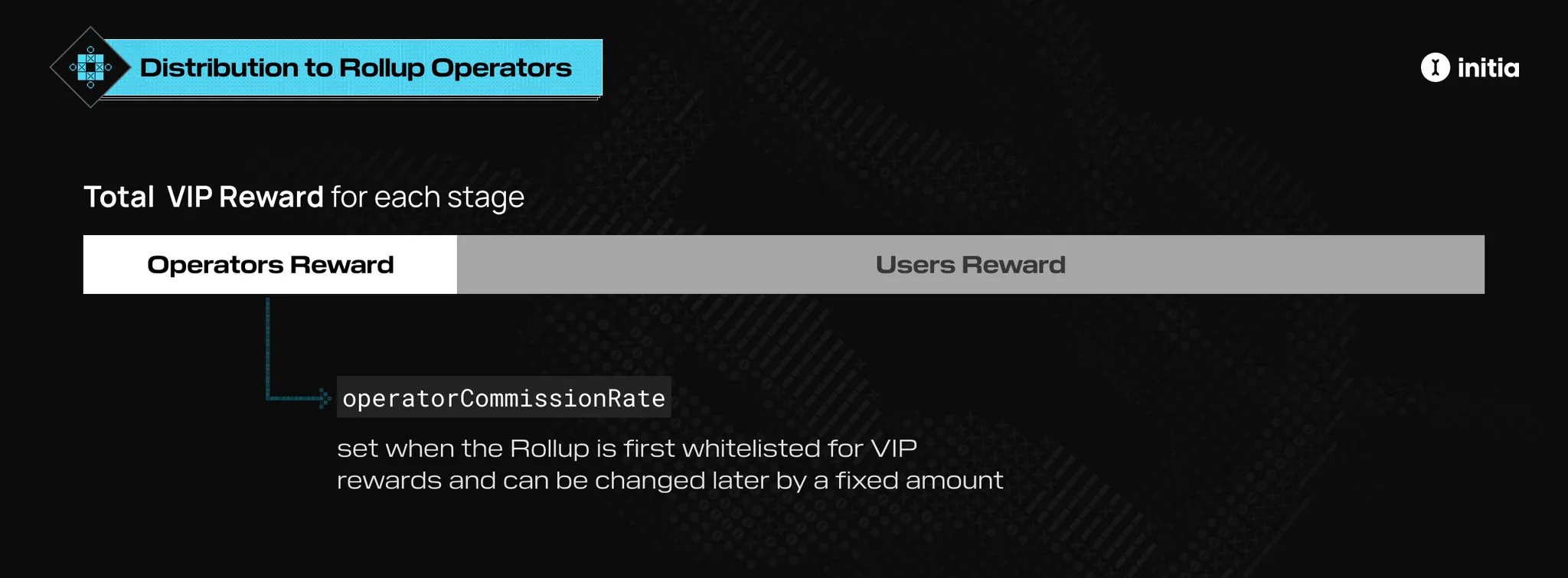
Task: Click the word 'Total' in the heading
Action: [119, 198]
